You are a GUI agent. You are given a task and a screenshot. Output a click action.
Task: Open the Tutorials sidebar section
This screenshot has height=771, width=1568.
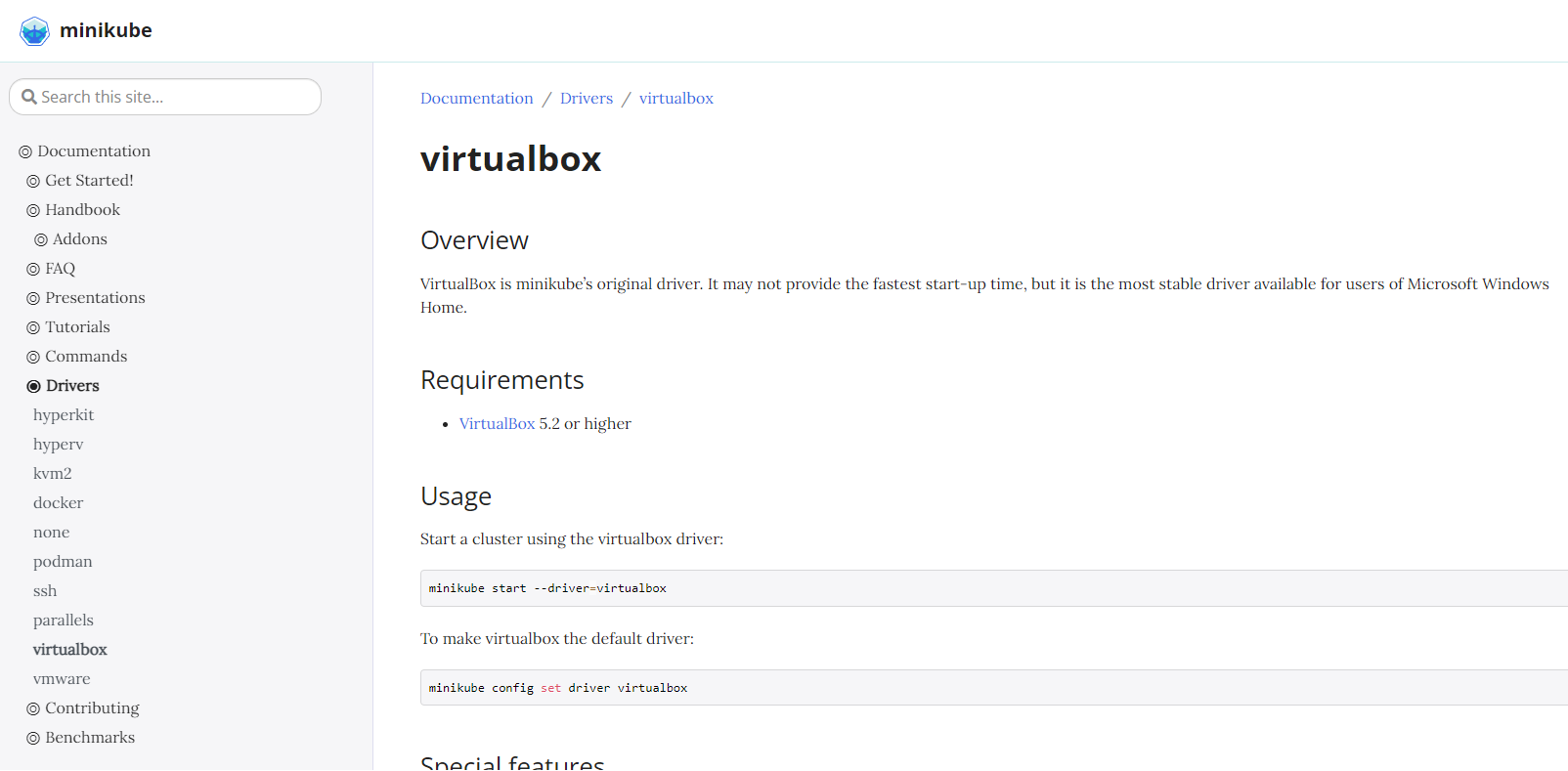[x=77, y=327]
